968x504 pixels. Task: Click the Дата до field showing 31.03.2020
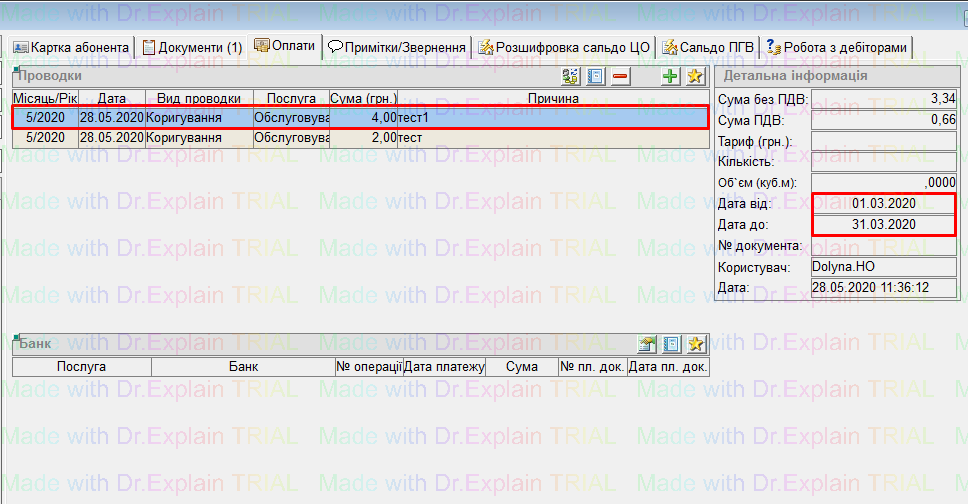(883, 224)
